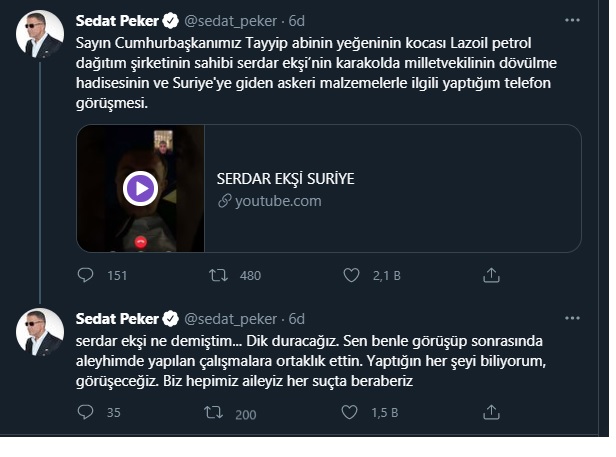Reply to the first tweet

pyautogui.click(x=88, y=275)
